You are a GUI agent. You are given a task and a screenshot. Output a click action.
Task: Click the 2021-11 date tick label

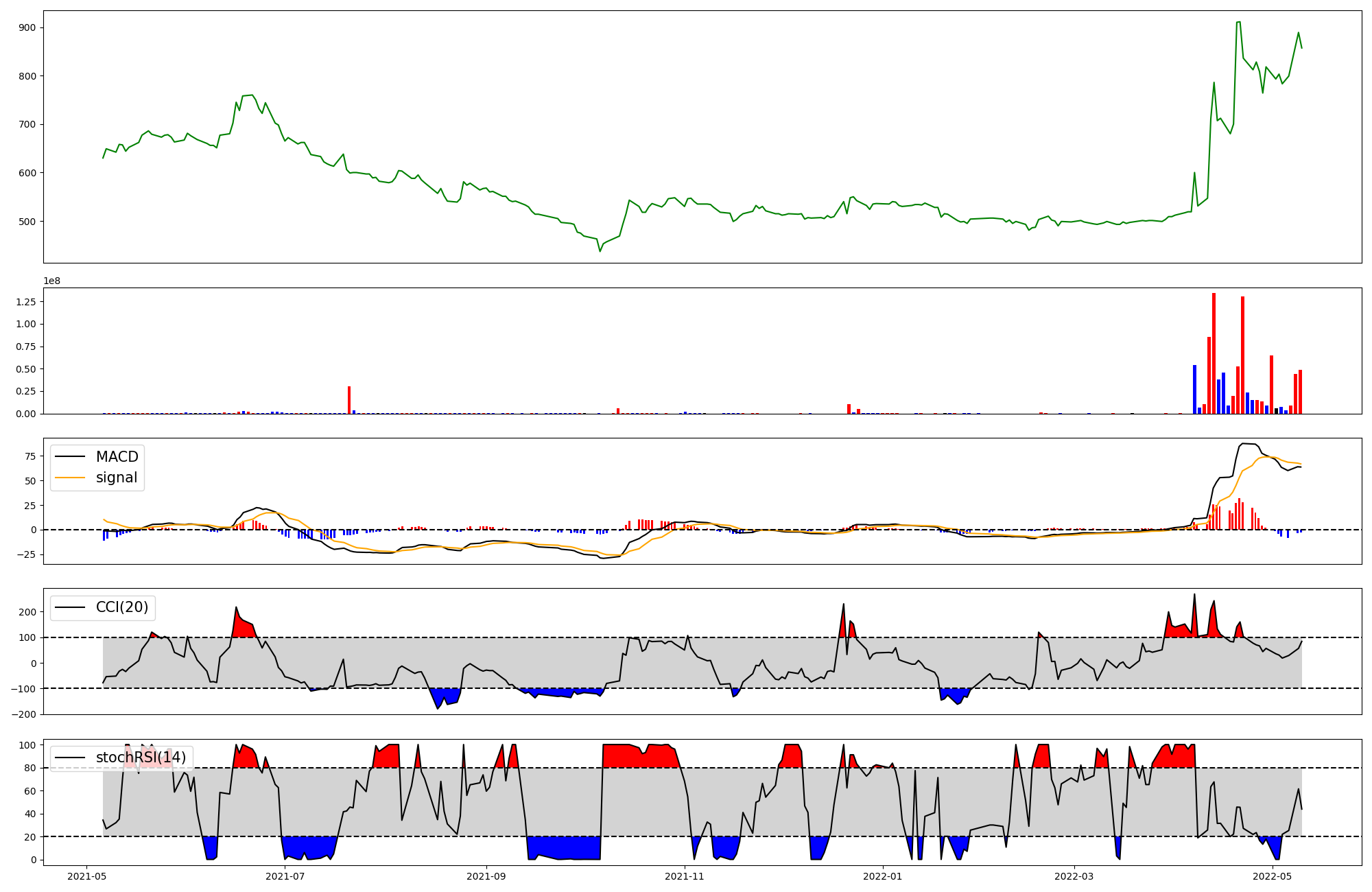[685, 876]
